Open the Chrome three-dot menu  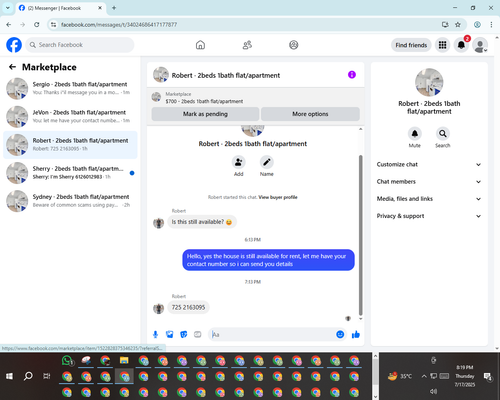tap(491, 25)
